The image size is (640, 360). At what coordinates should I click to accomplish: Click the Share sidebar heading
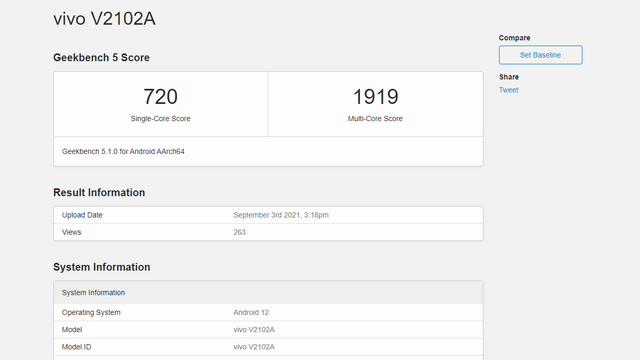[x=509, y=77]
